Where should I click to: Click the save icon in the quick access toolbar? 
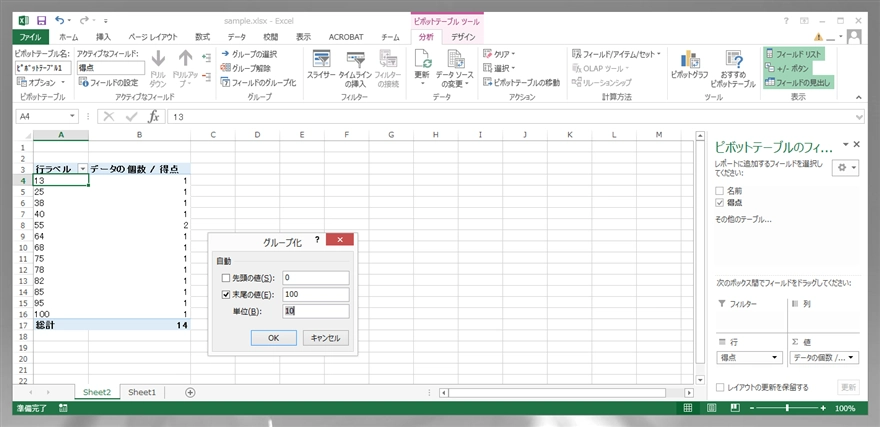[x=41, y=21]
